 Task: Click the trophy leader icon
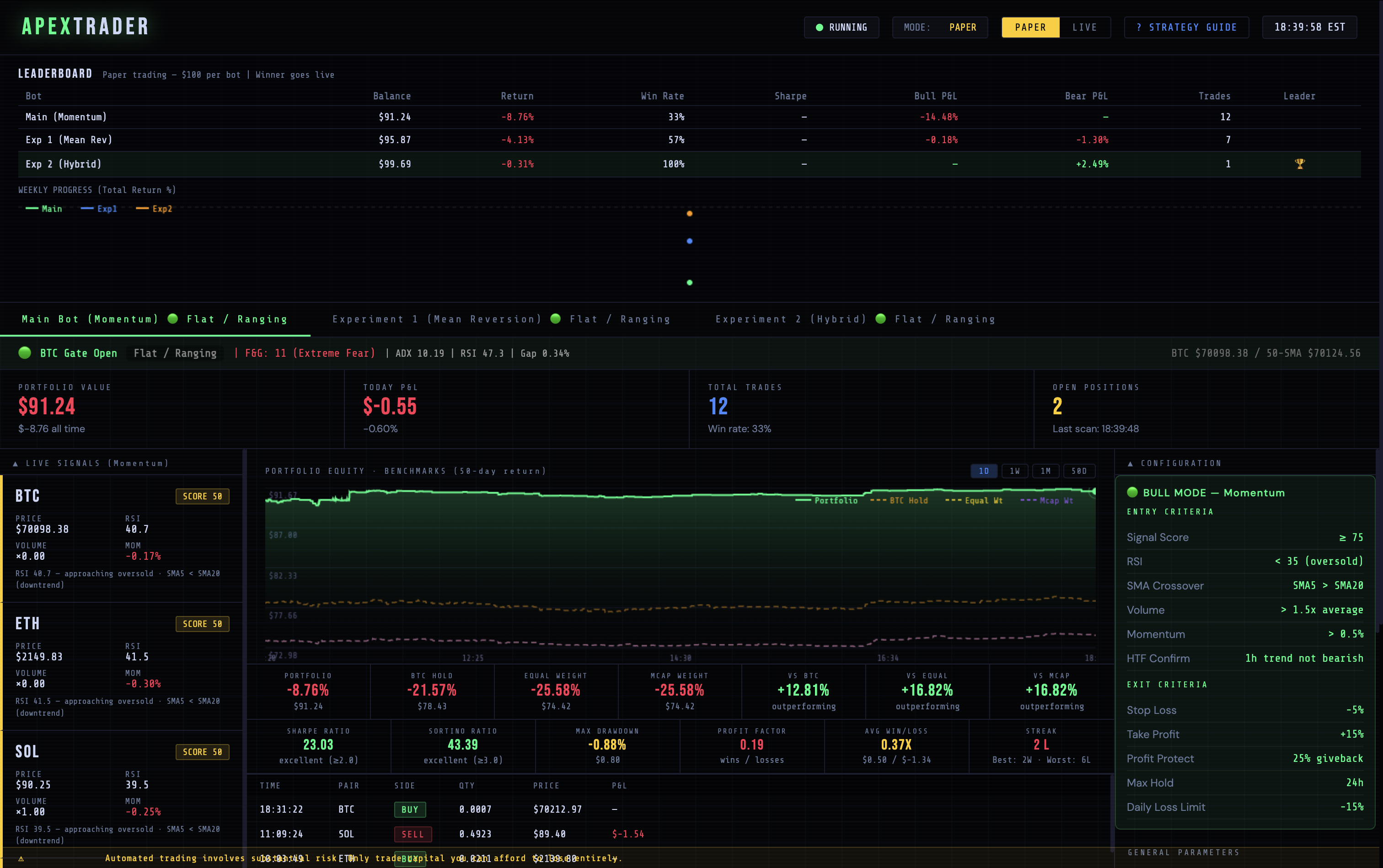click(x=1300, y=164)
